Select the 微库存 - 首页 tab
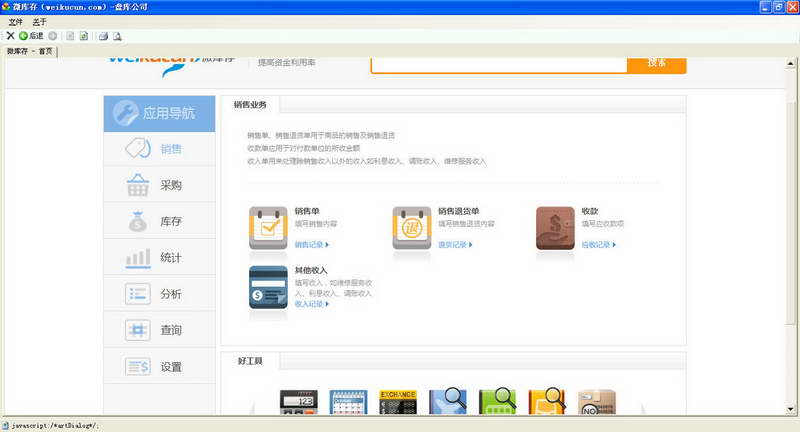 [29, 51]
